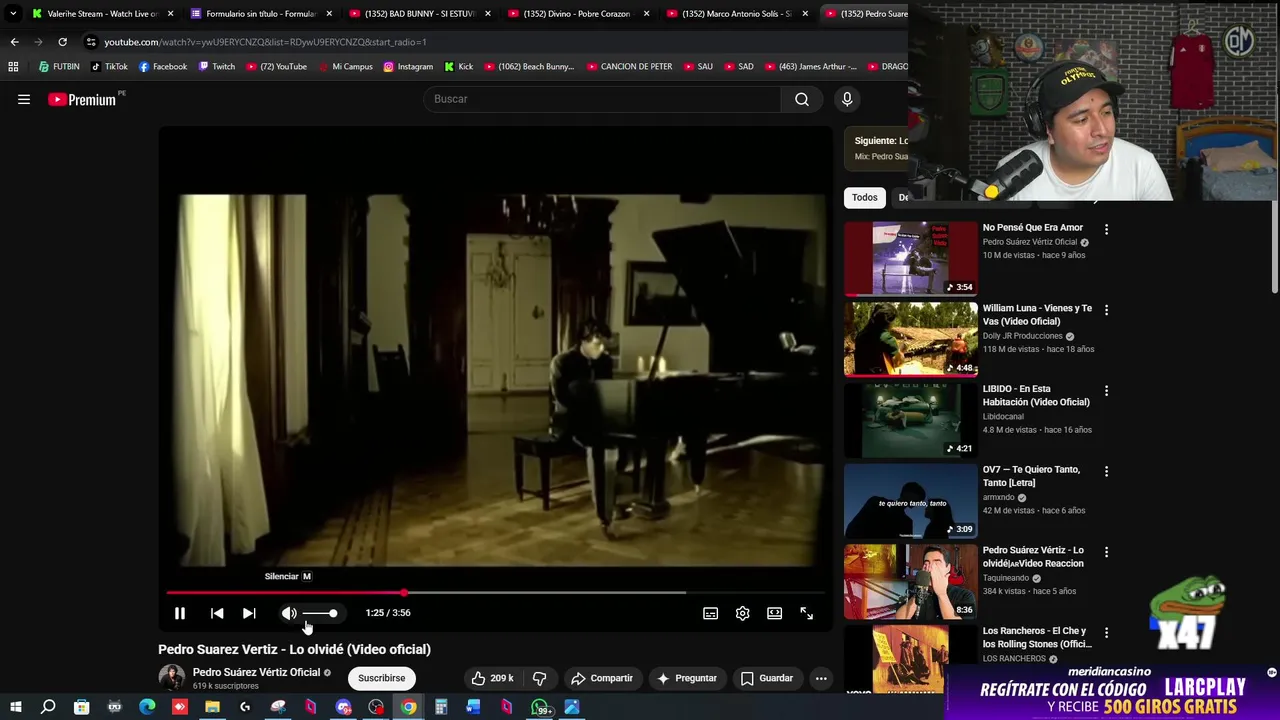
Task: Open the channel avatar picture
Action: 172,678
